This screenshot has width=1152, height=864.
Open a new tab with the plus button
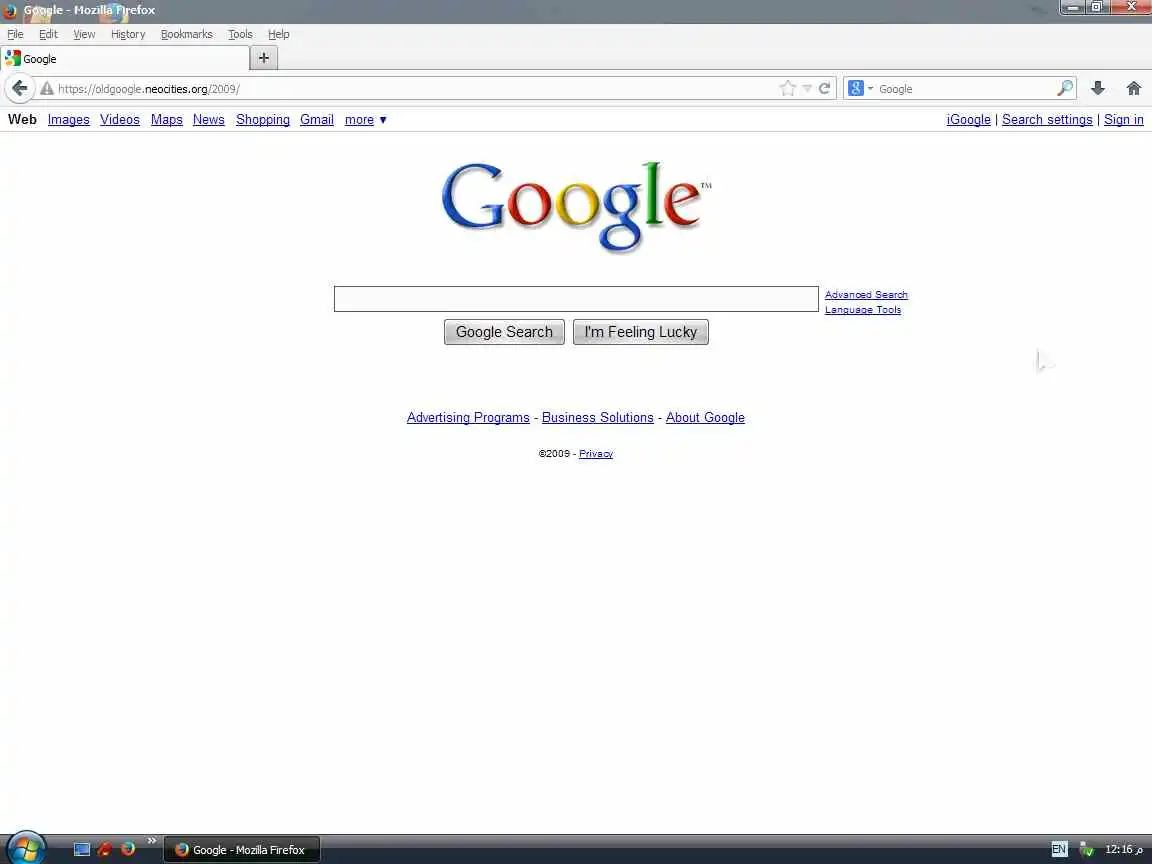click(x=264, y=58)
